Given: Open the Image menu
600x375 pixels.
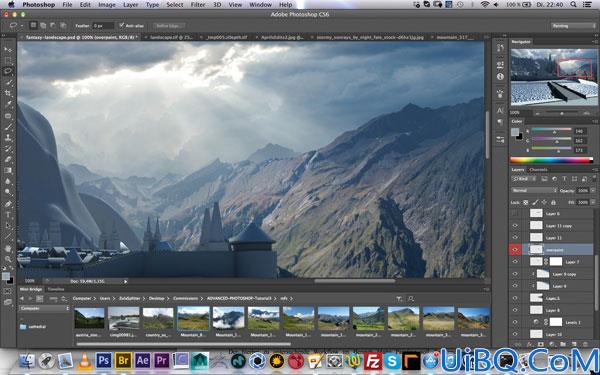Looking at the screenshot, I should click(x=107, y=5).
